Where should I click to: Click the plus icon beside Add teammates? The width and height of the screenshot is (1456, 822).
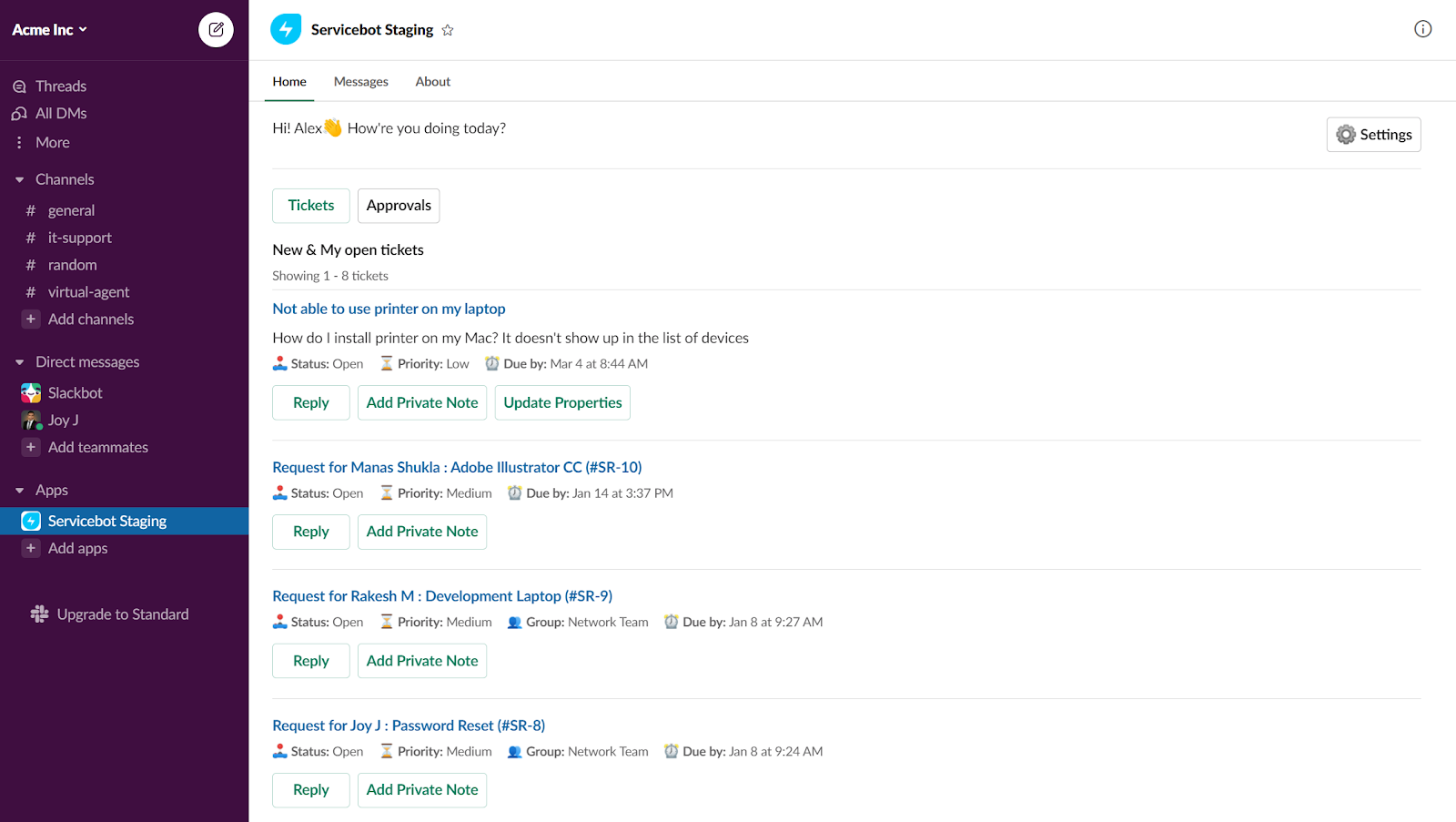tap(31, 448)
